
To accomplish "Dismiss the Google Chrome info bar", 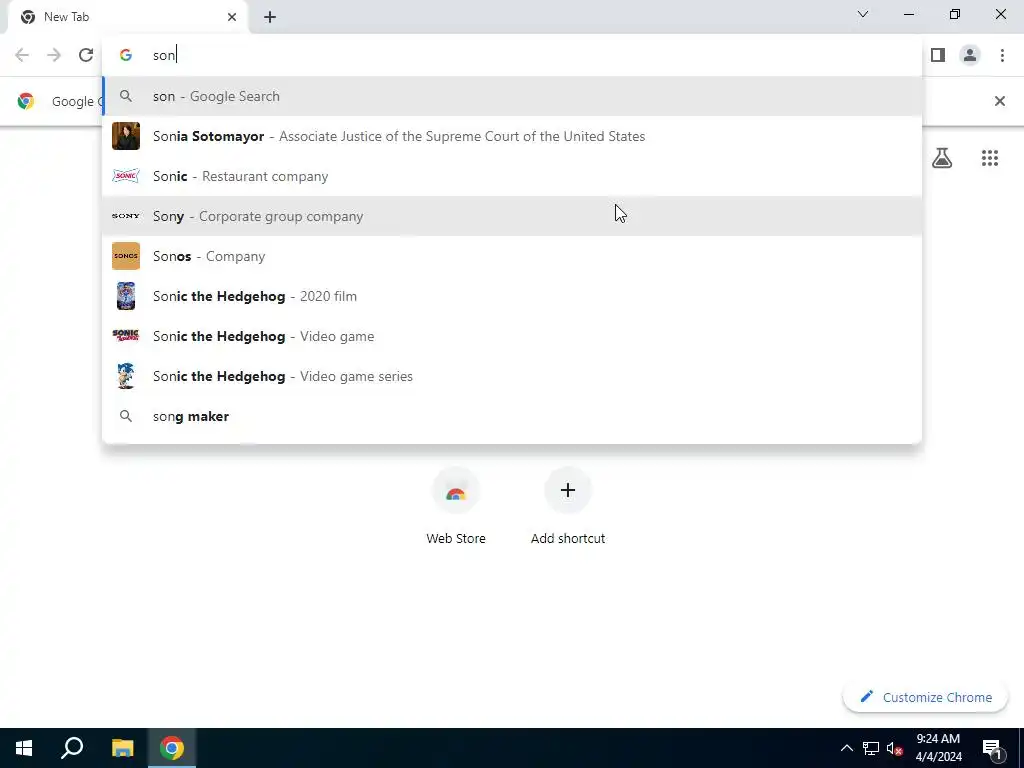I will point(999,101).
